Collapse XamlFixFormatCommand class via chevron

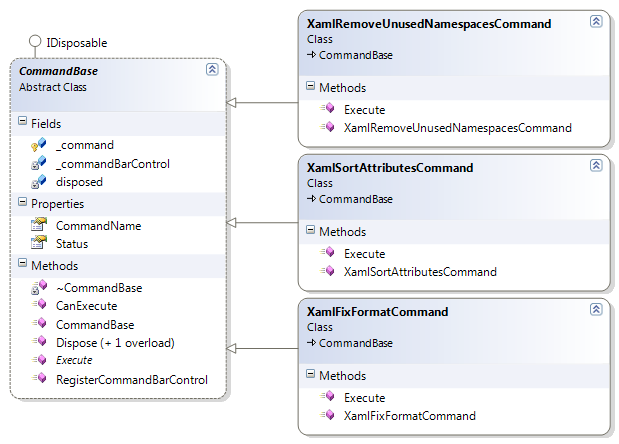click(x=596, y=309)
